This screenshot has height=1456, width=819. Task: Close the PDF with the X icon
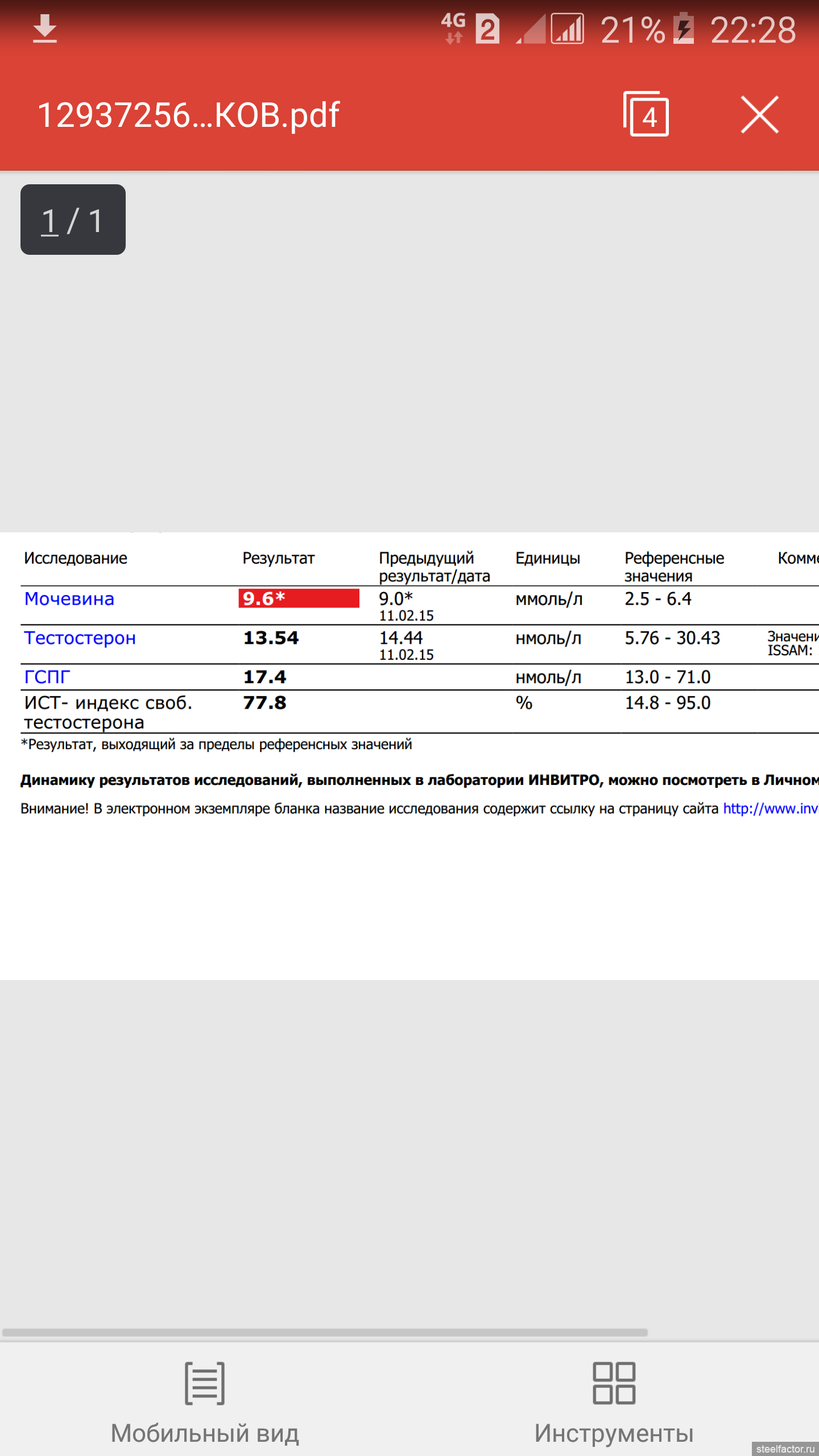(759, 114)
